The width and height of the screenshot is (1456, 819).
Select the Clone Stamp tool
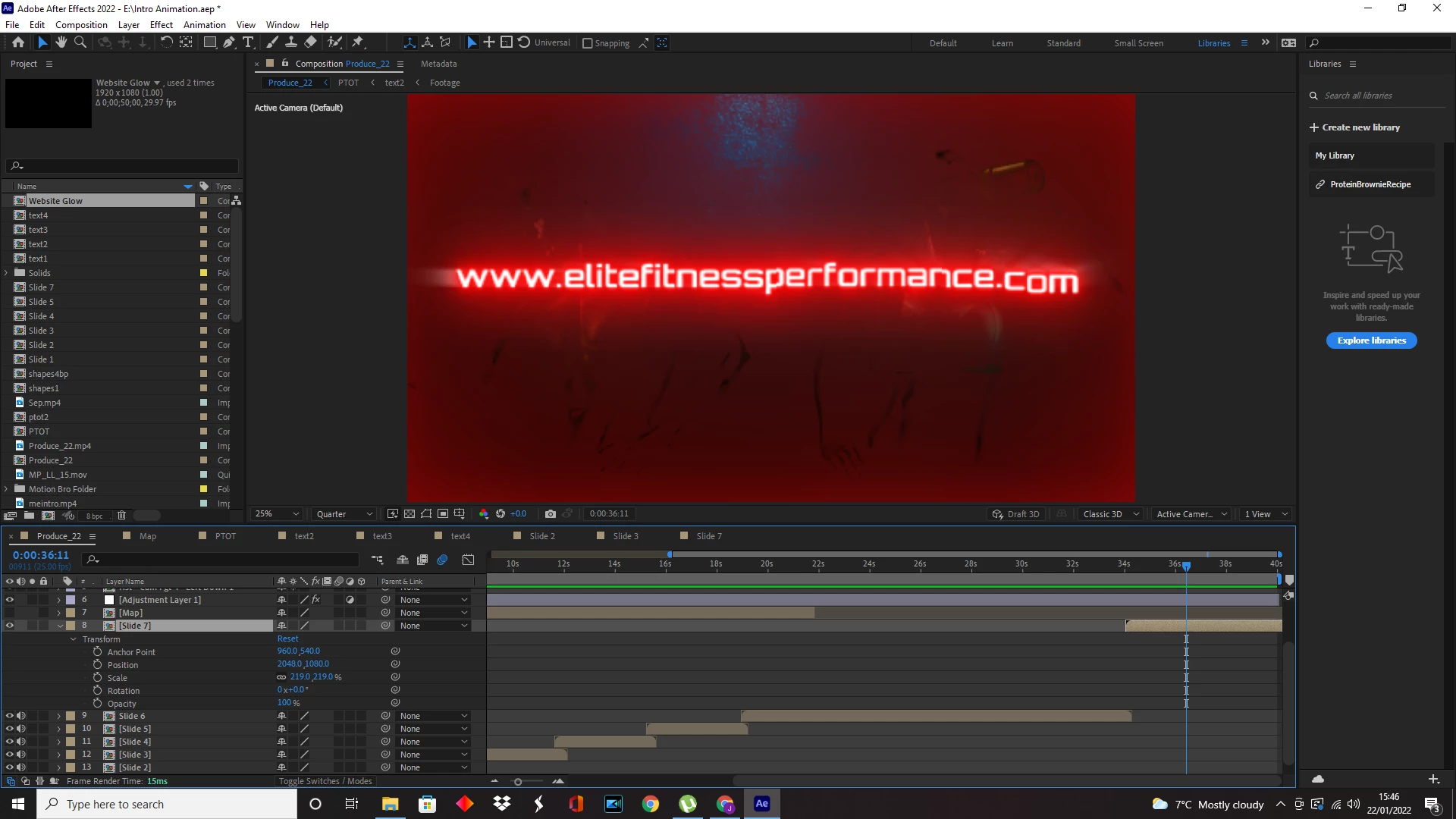tap(290, 42)
